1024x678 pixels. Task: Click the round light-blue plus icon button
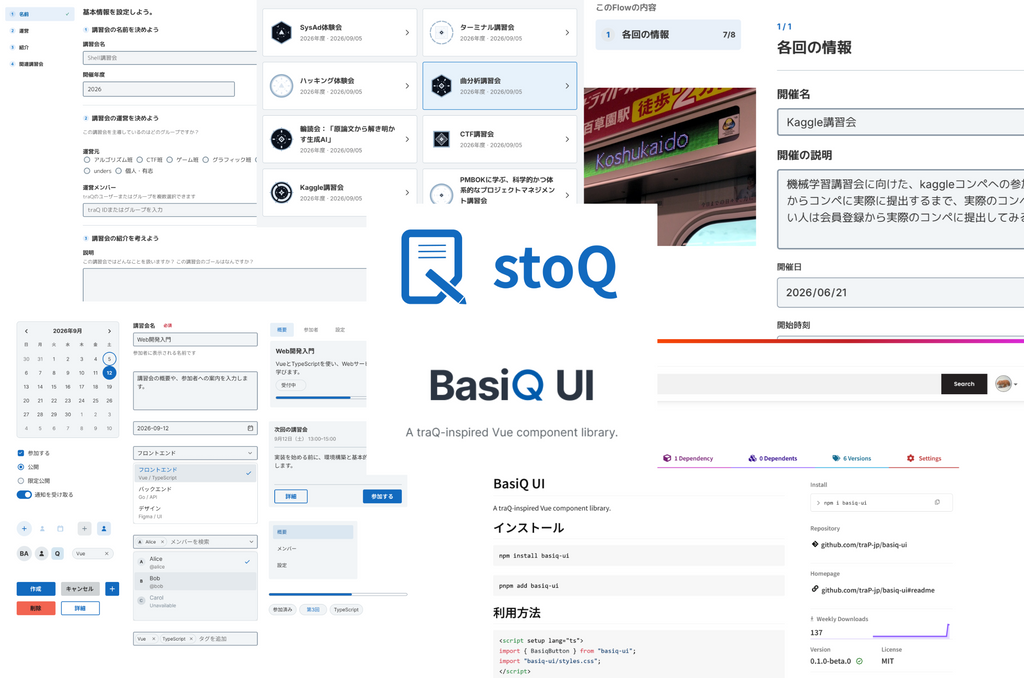point(24,528)
